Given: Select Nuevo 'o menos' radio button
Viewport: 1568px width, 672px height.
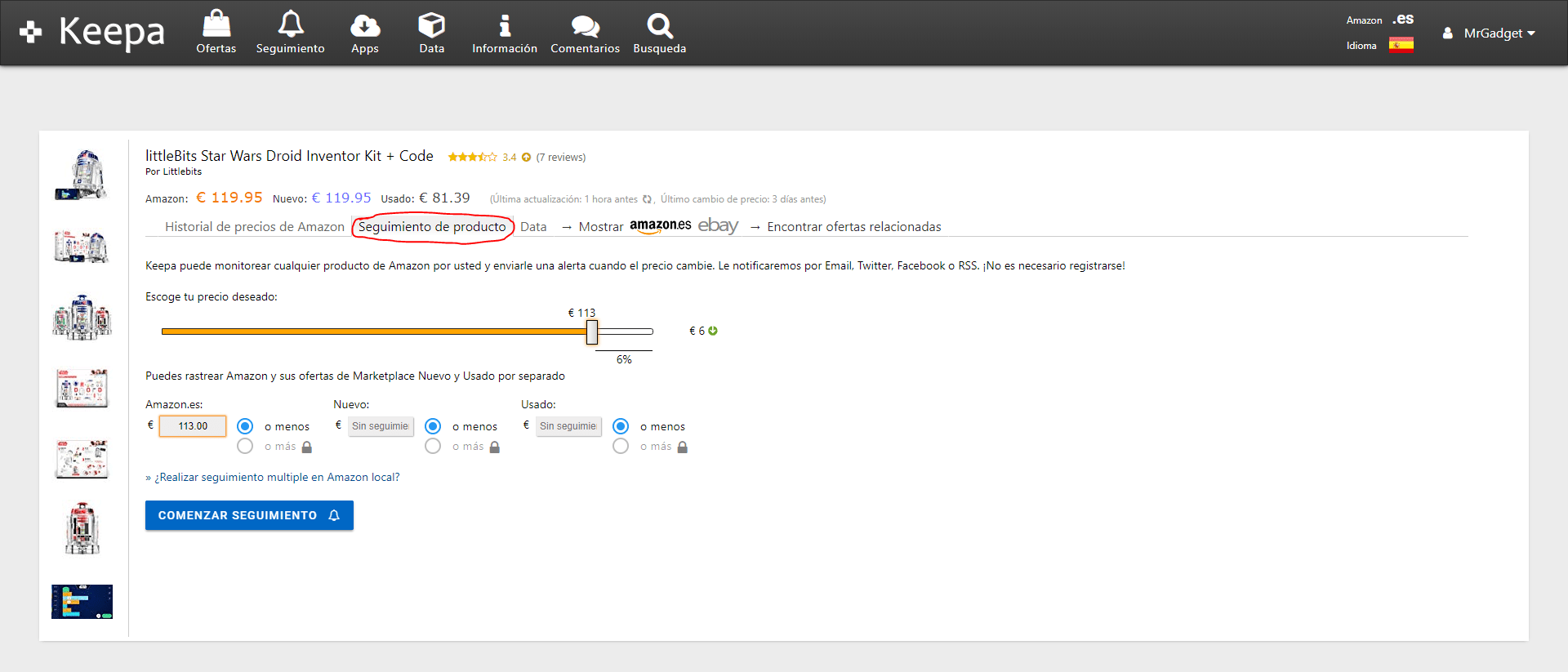Looking at the screenshot, I should click(x=433, y=426).
